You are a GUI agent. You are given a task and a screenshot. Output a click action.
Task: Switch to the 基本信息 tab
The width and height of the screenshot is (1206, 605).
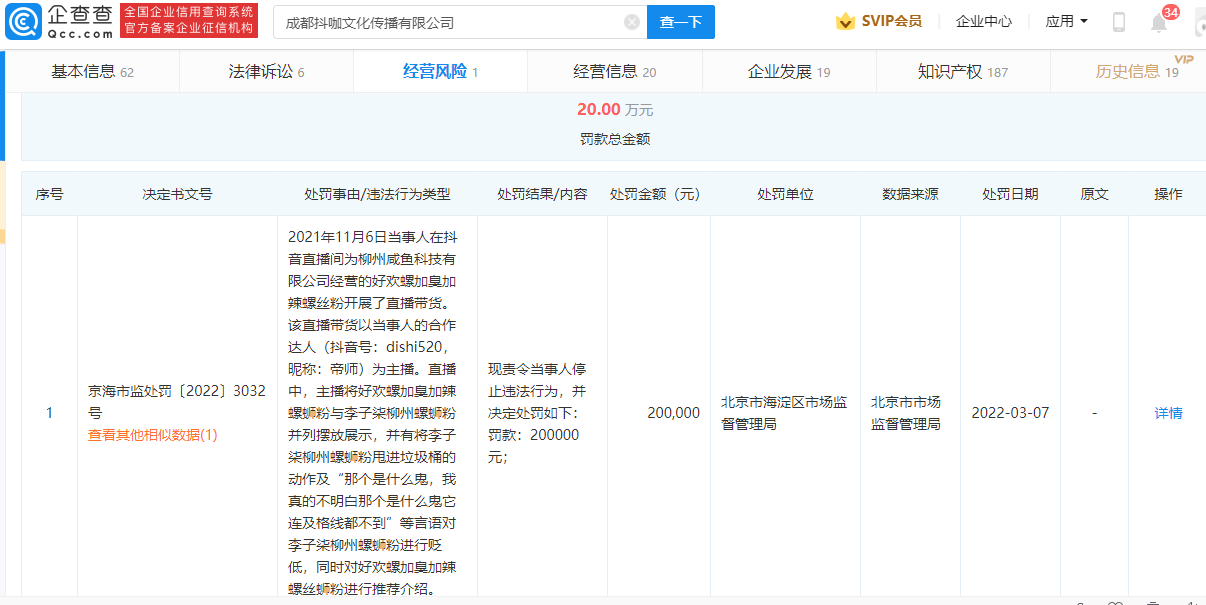(x=92, y=71)
